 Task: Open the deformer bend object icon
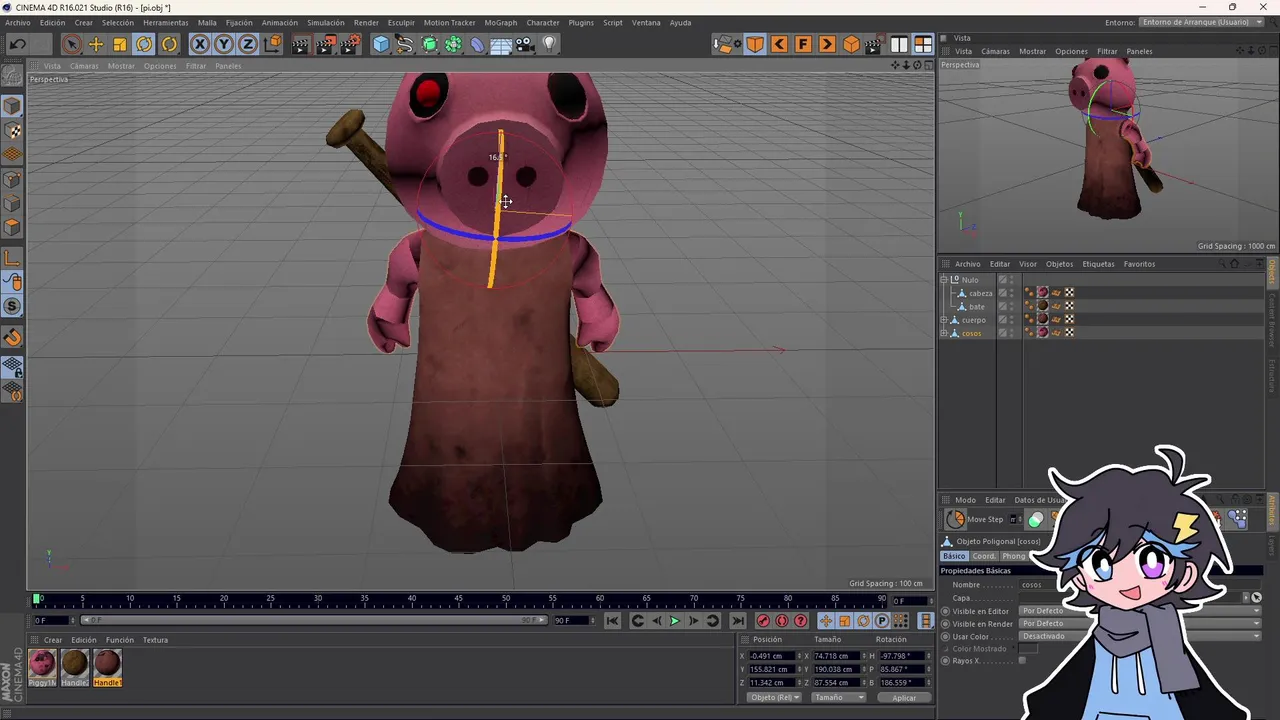(x=478, y=44)
